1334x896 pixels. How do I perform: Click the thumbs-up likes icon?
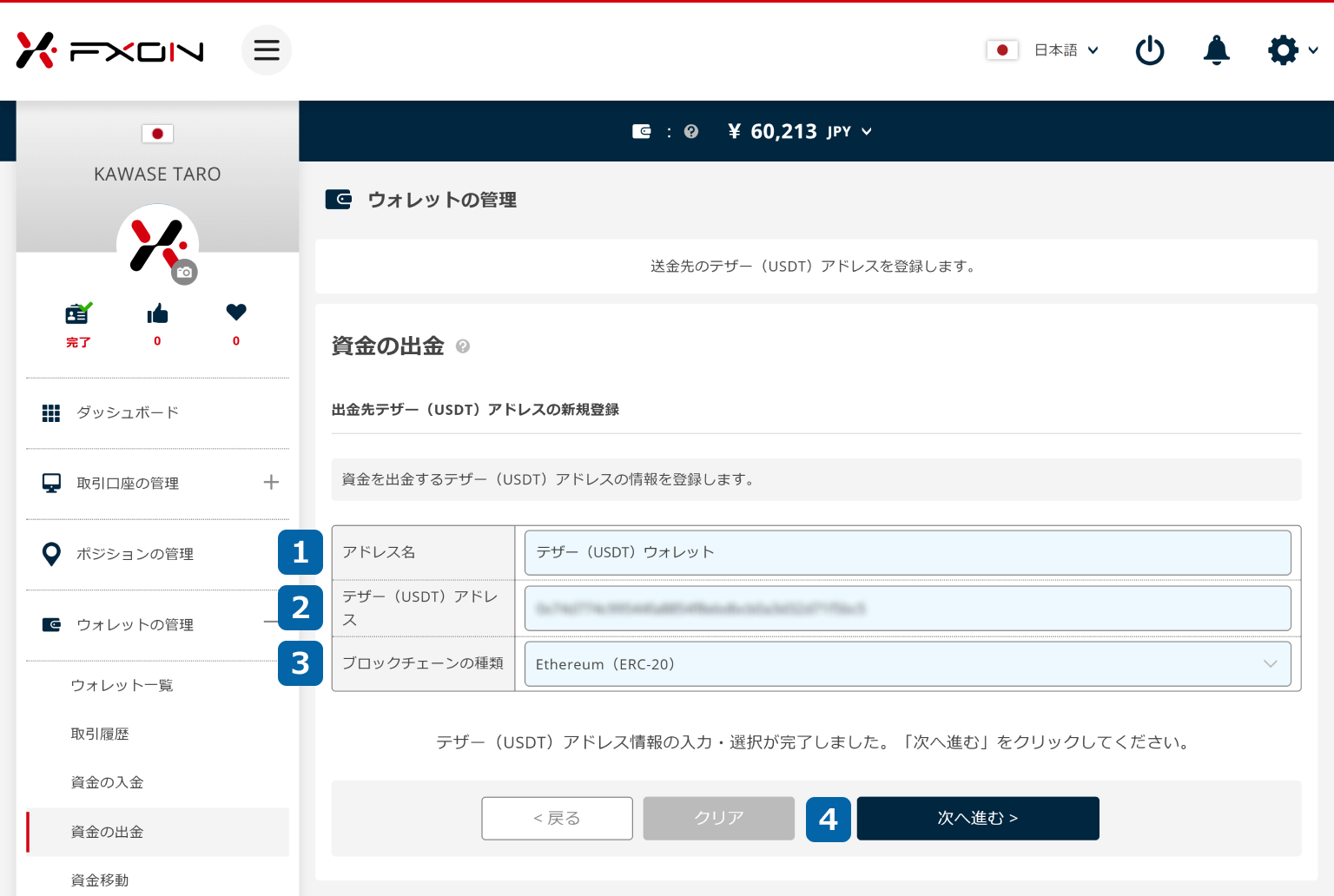click(157, 314)
